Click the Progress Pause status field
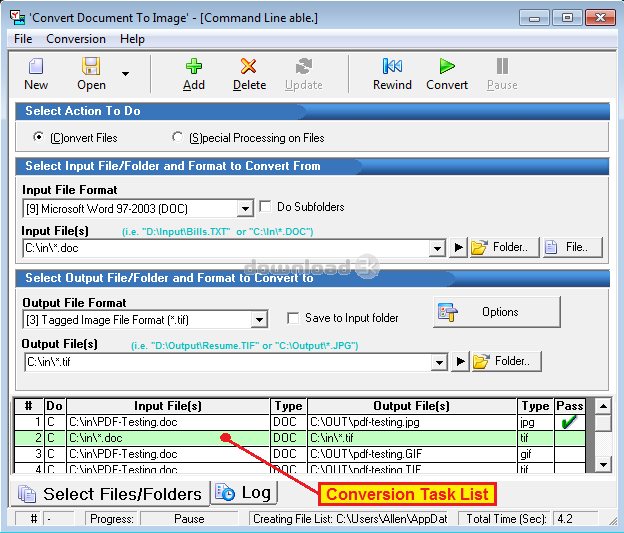 189,519
